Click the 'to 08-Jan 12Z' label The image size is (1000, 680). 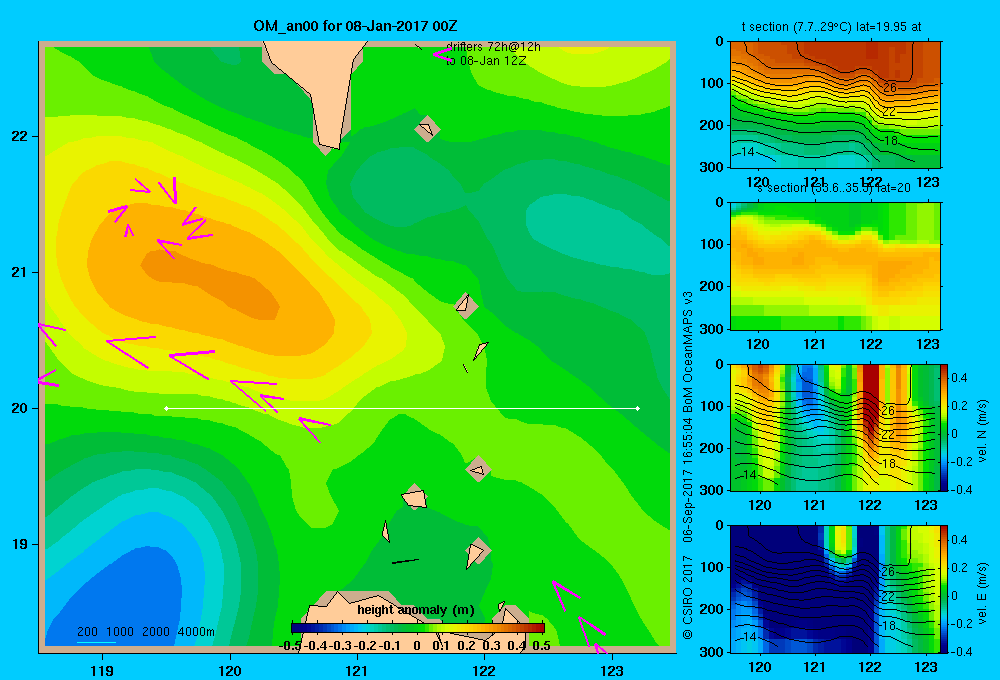pos(486,61)
